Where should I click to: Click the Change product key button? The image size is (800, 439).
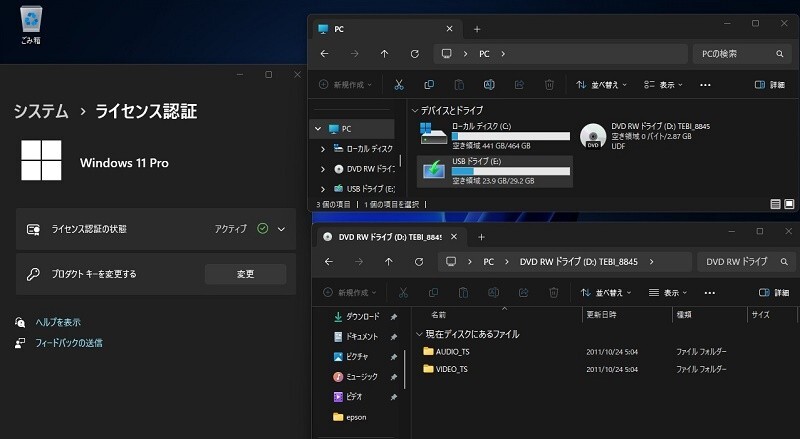coord(245,274)
